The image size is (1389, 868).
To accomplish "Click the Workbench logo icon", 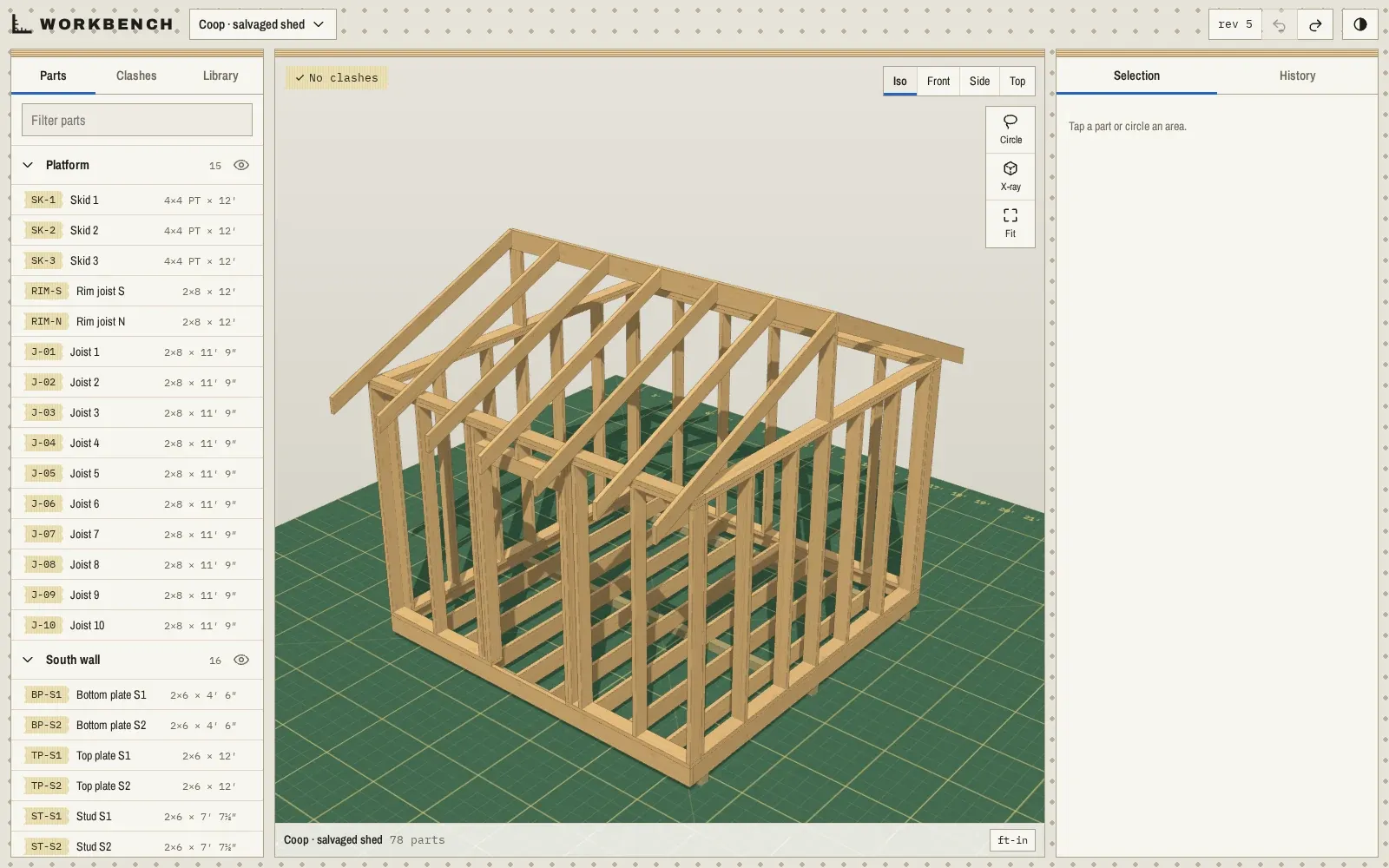I will coord(22,24).
